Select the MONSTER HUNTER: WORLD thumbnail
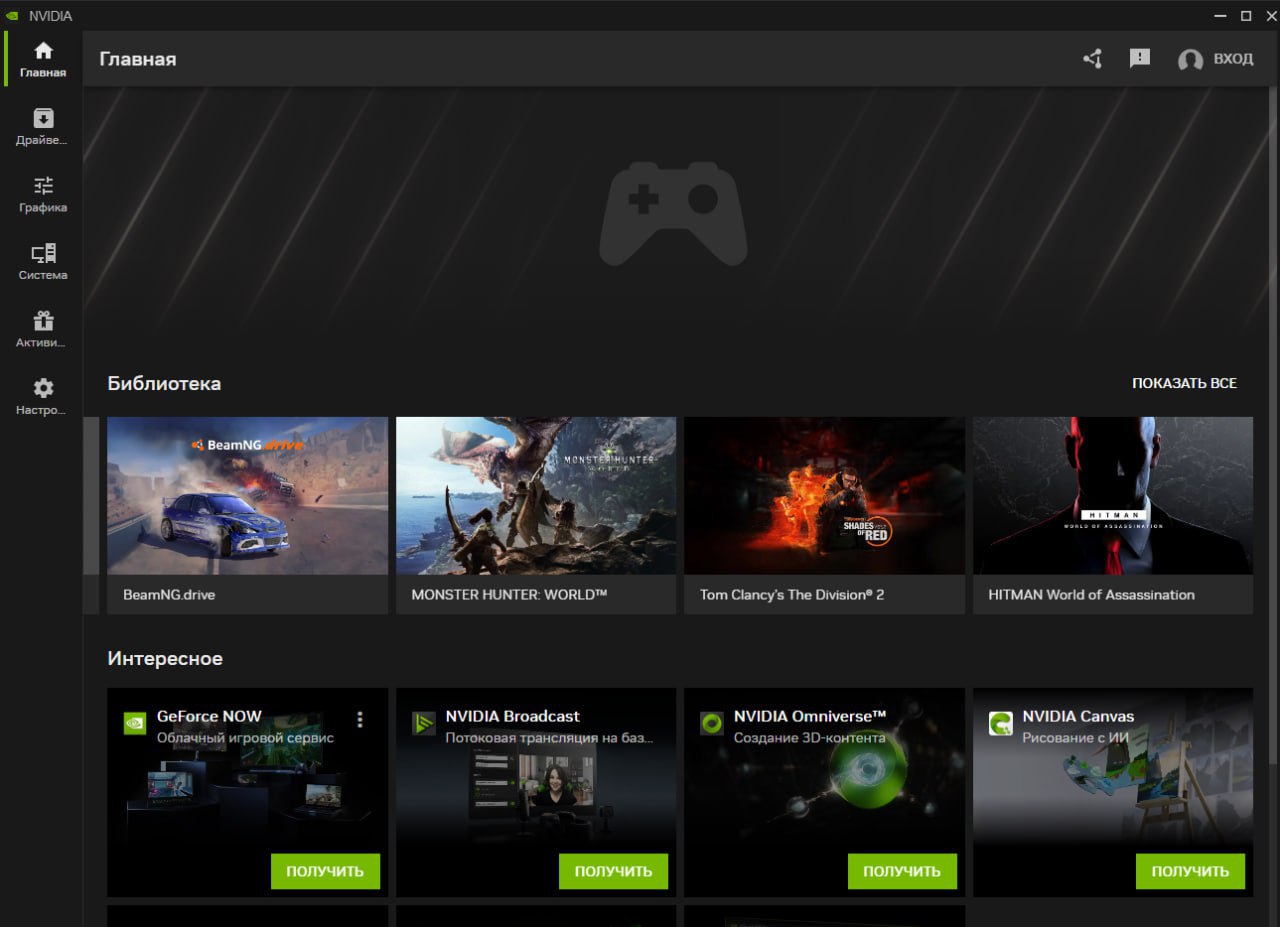The image size is (1280, 927). coord(536,496)
